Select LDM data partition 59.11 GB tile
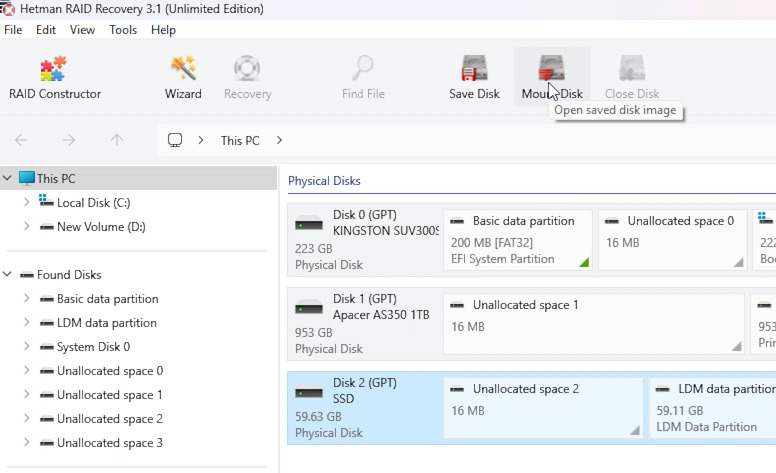This screenshot has width=776, height=473. pyautogui.click(x=713, y=408)
